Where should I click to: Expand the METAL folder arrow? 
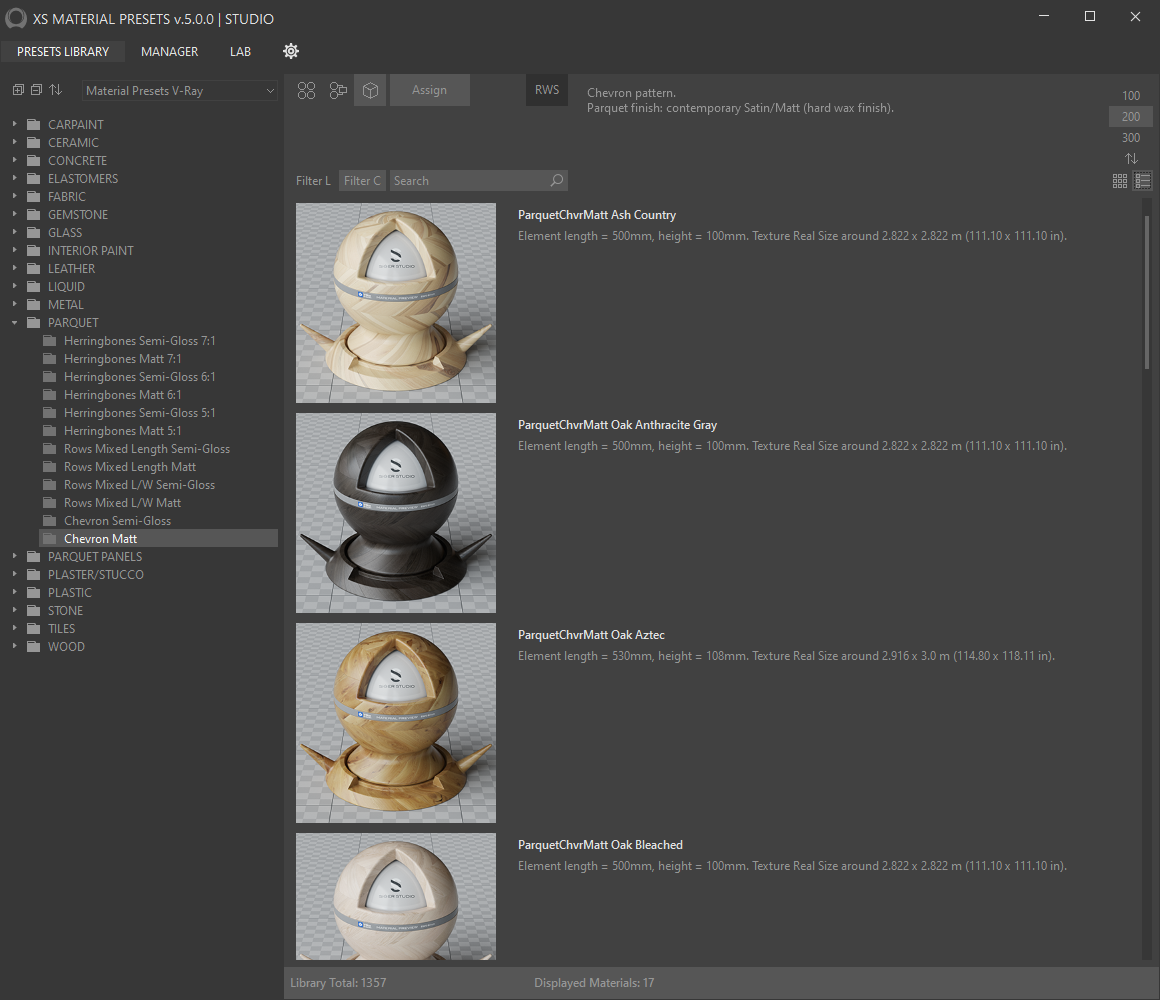click(x=15, y=304)
